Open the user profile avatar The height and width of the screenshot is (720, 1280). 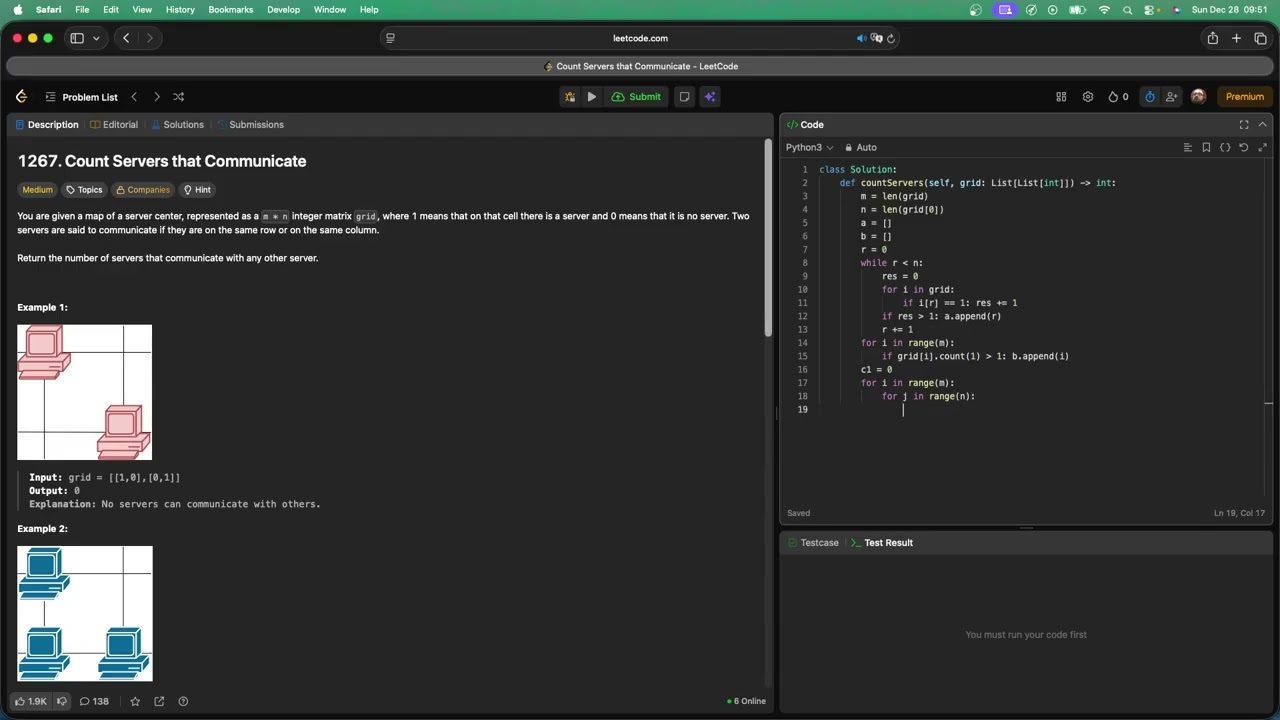pyautogui.click(x=1198, y=97)
